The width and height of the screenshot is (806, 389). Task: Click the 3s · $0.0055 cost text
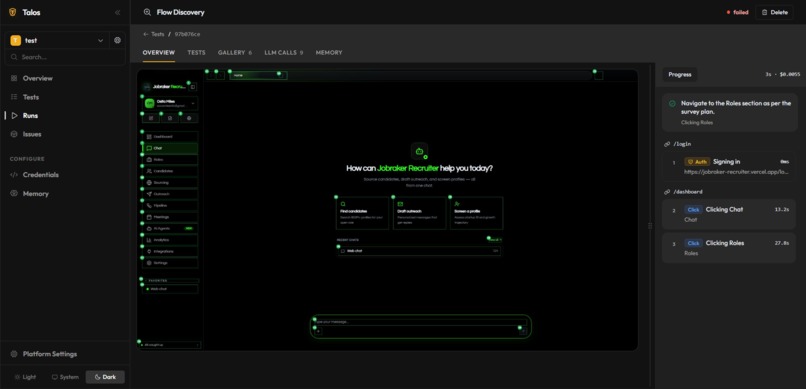pyautogui.click(x=782, y=75)
